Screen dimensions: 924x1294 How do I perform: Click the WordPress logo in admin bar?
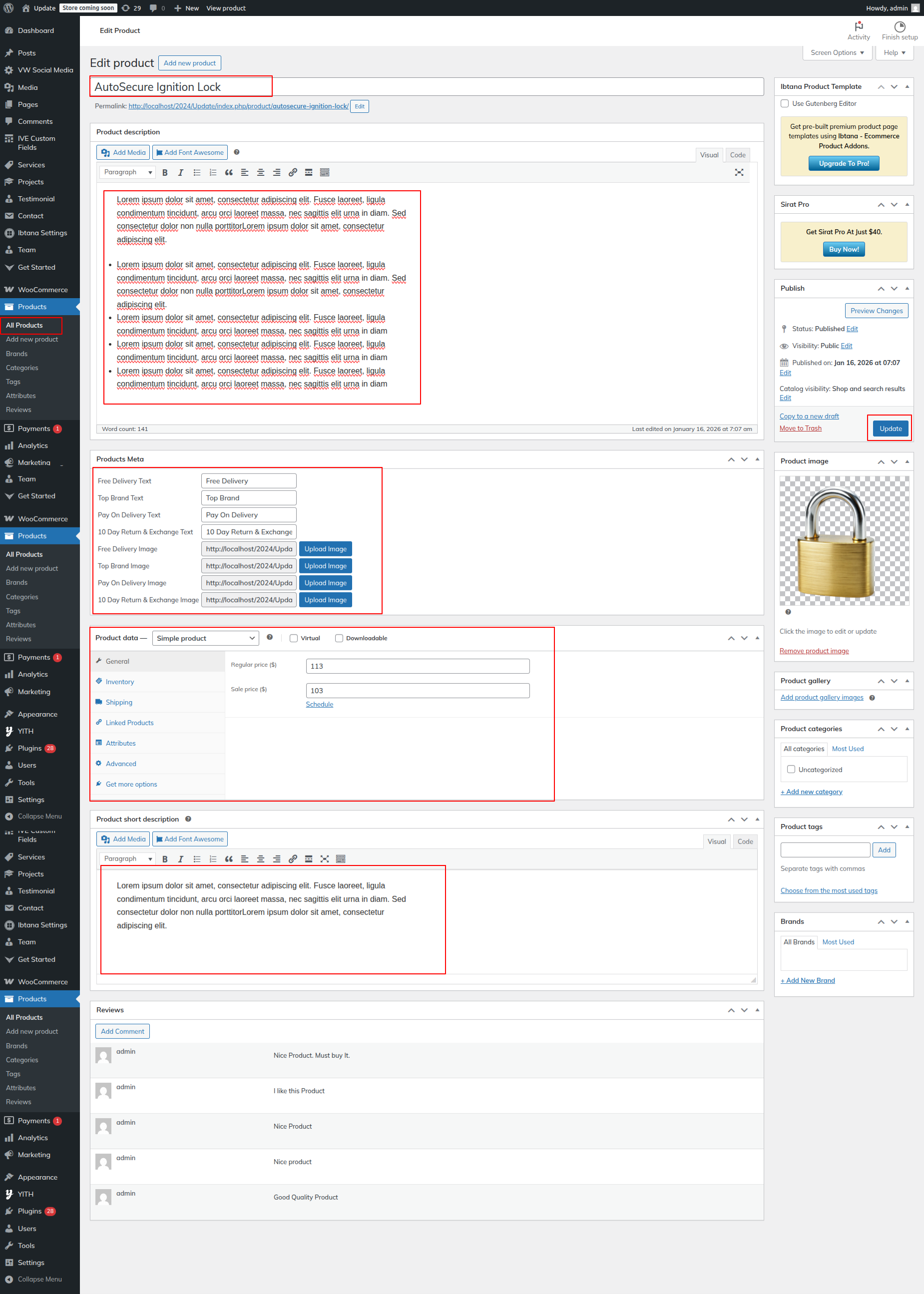(x=8, y=8)
